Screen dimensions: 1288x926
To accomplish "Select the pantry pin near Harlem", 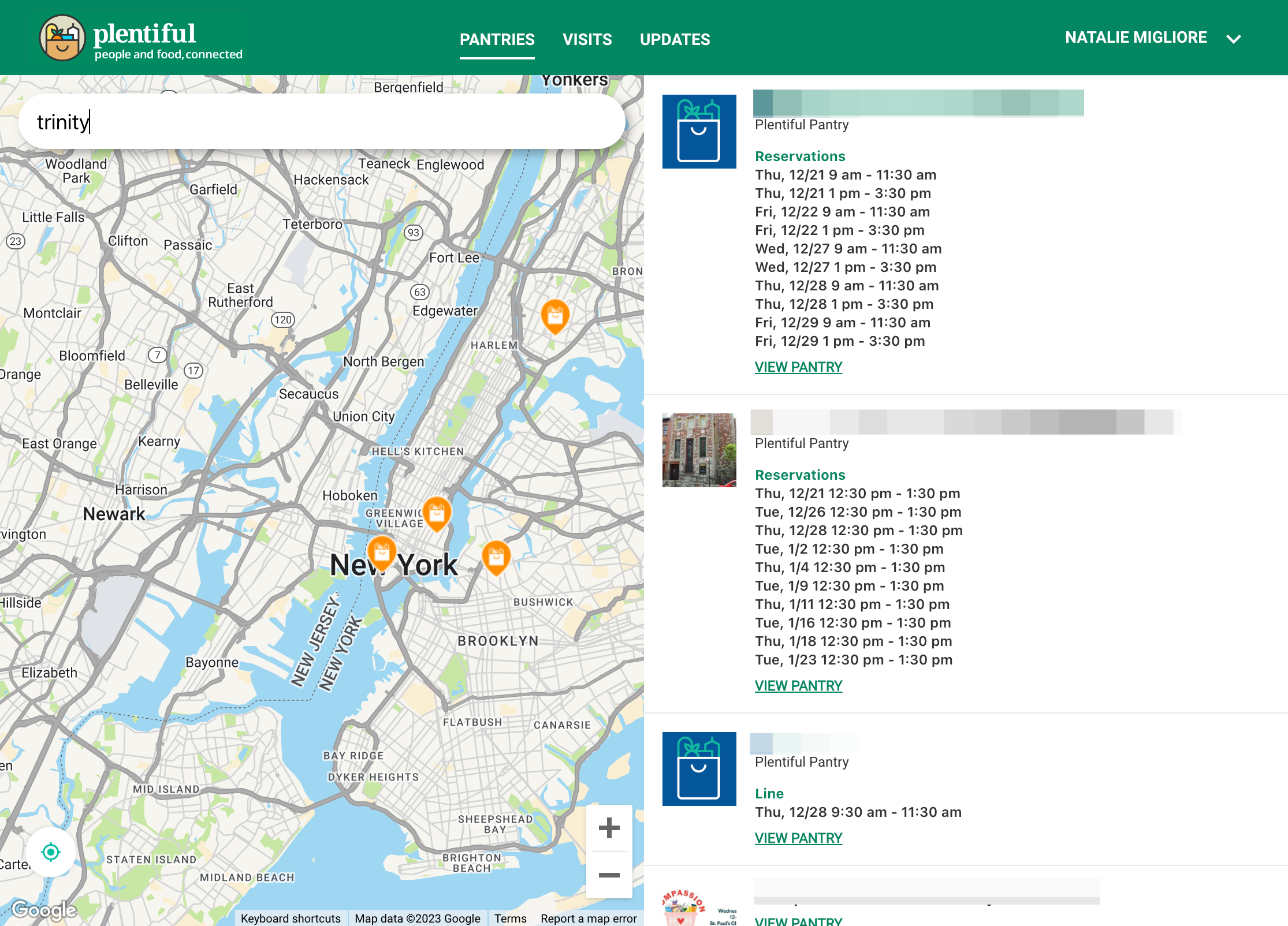I will pos(555,316).
